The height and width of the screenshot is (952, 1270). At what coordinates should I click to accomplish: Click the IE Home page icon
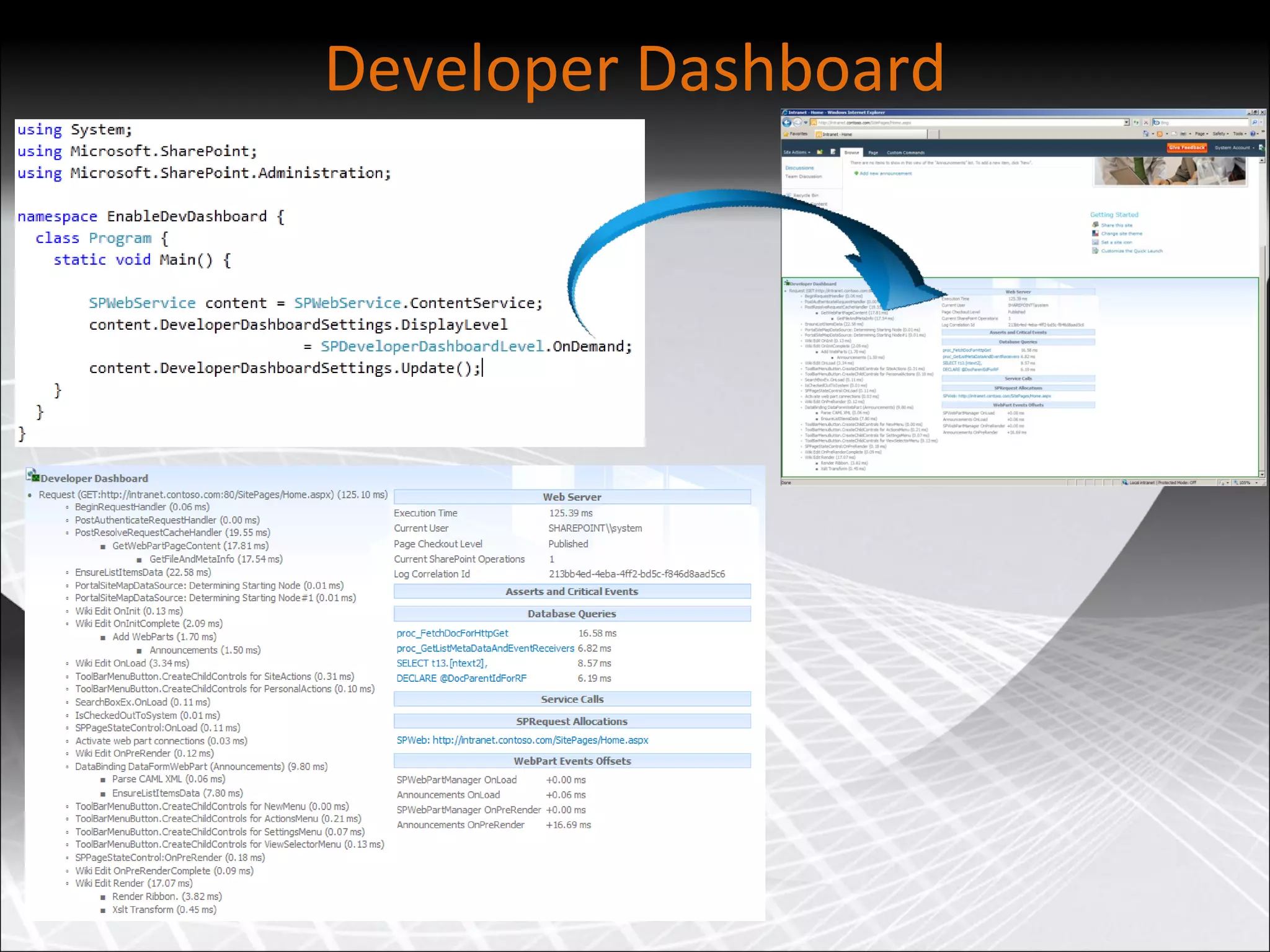point(1145,133)
